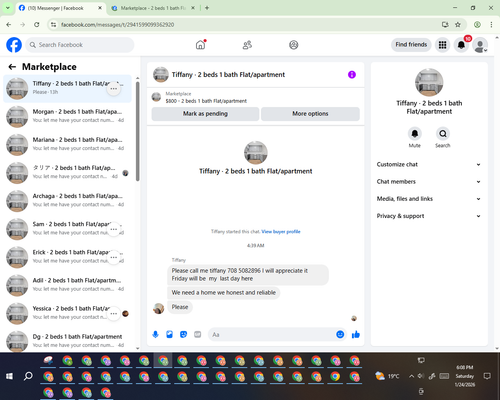Open the account profile menu
Viewport: 500px width, 400px height.
[x=480, y=45]
